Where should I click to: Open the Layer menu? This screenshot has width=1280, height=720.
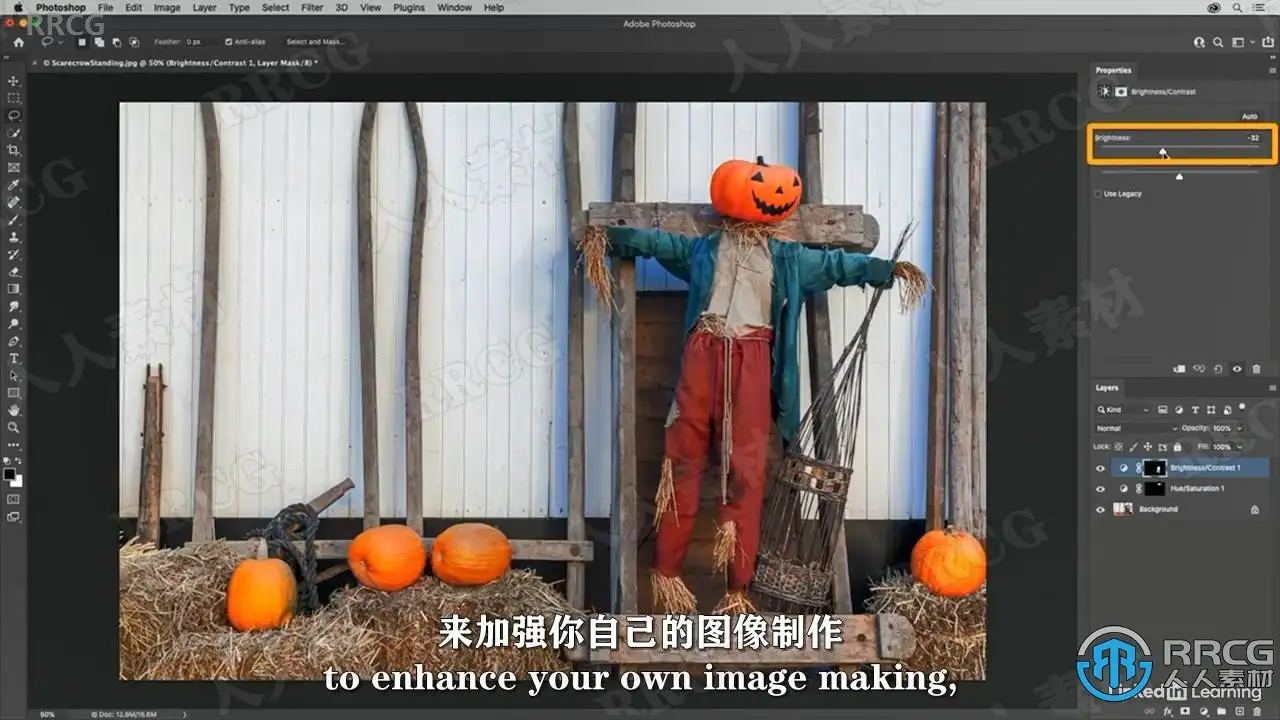[x=204, y=7]
